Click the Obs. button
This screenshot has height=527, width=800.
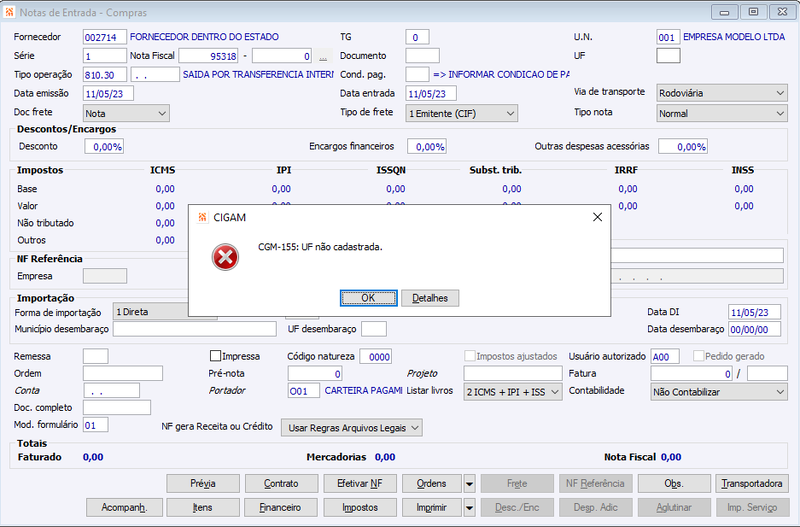click(674, 484)
